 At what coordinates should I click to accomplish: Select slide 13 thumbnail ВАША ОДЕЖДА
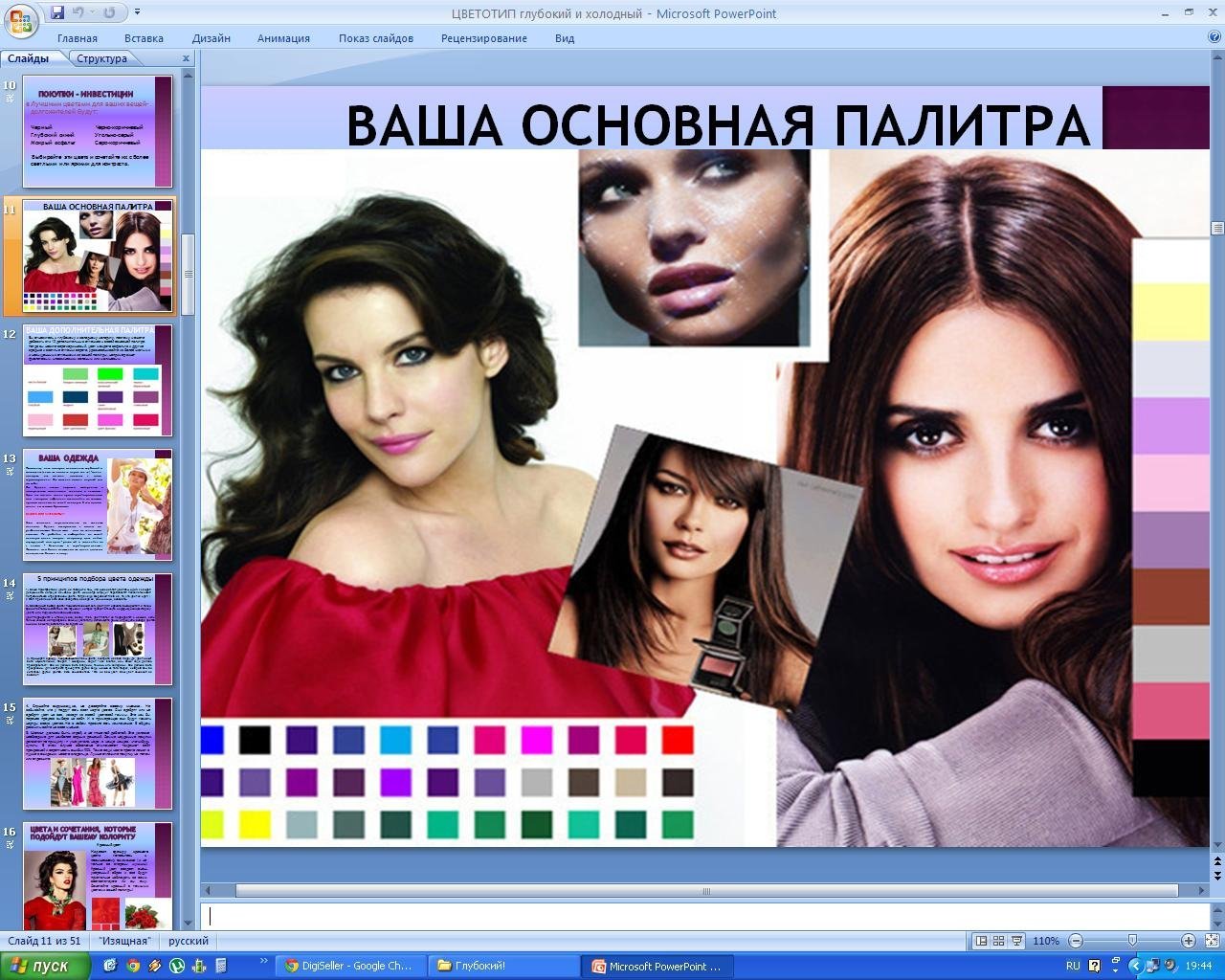(97, 504)
